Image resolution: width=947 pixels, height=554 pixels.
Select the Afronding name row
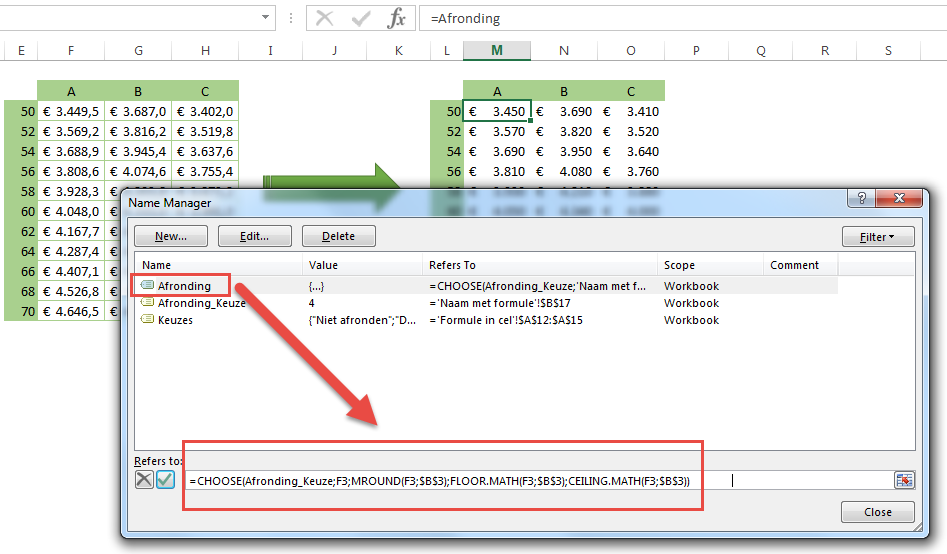point(184,286)
